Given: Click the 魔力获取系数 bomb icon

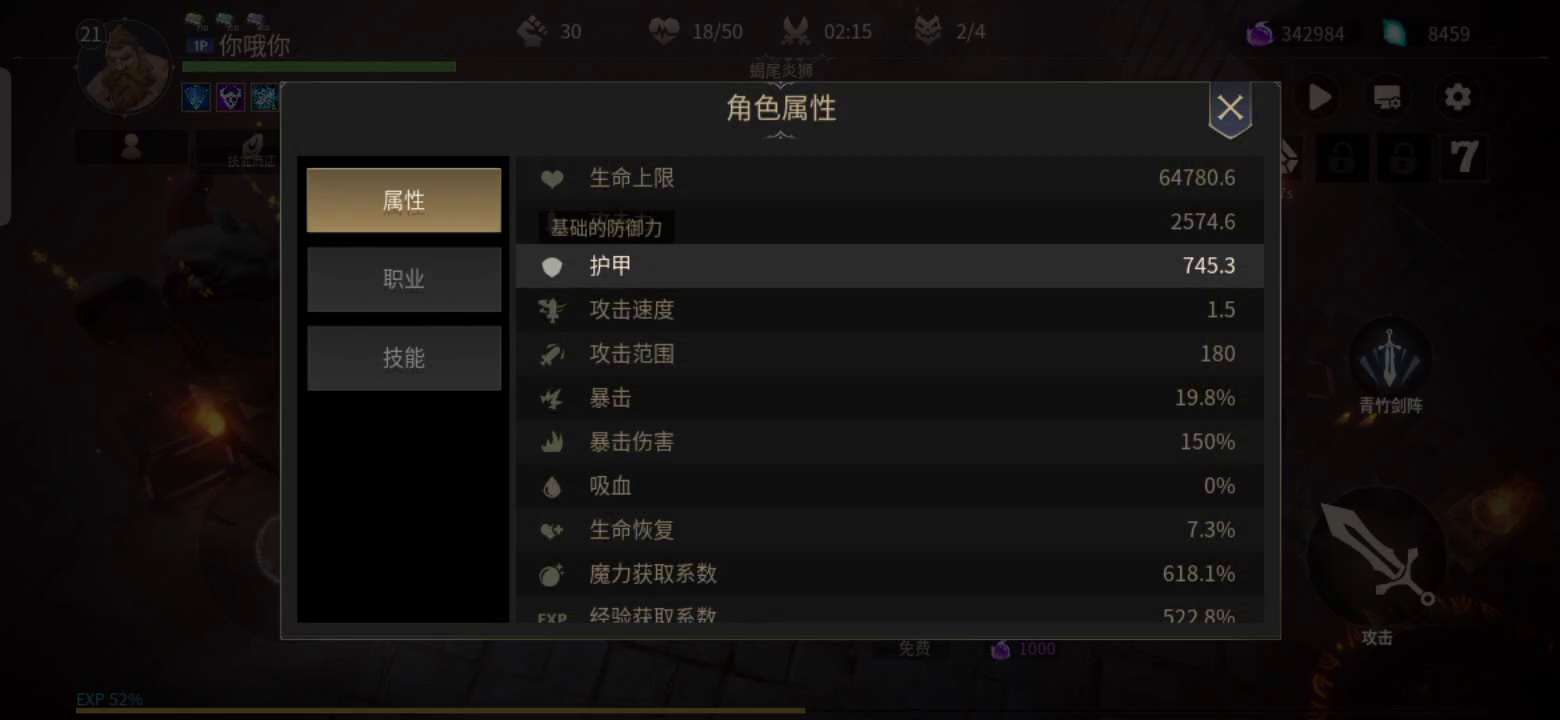Looking at the screenshot, I should tap(552, 574).
